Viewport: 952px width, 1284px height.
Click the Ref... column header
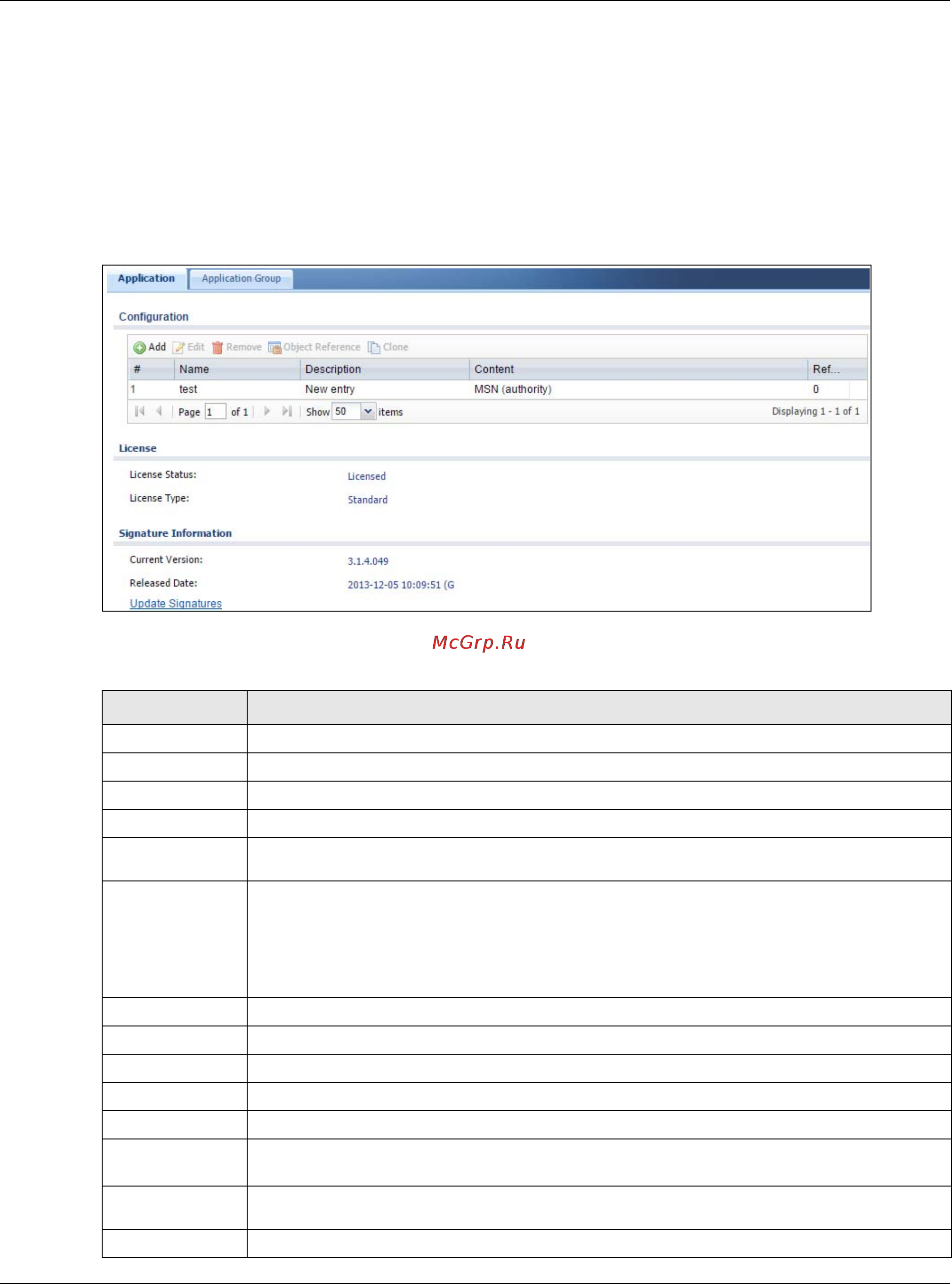coord(837,370)
